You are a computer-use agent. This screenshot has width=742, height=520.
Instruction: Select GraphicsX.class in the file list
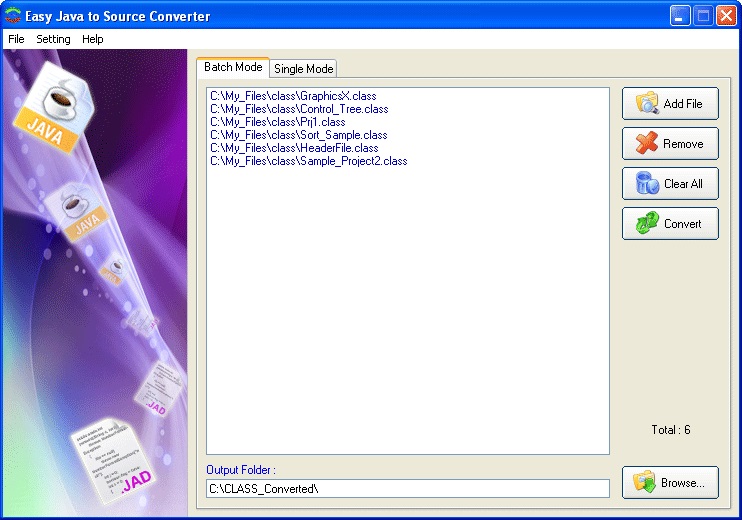[x=293, y=96]
